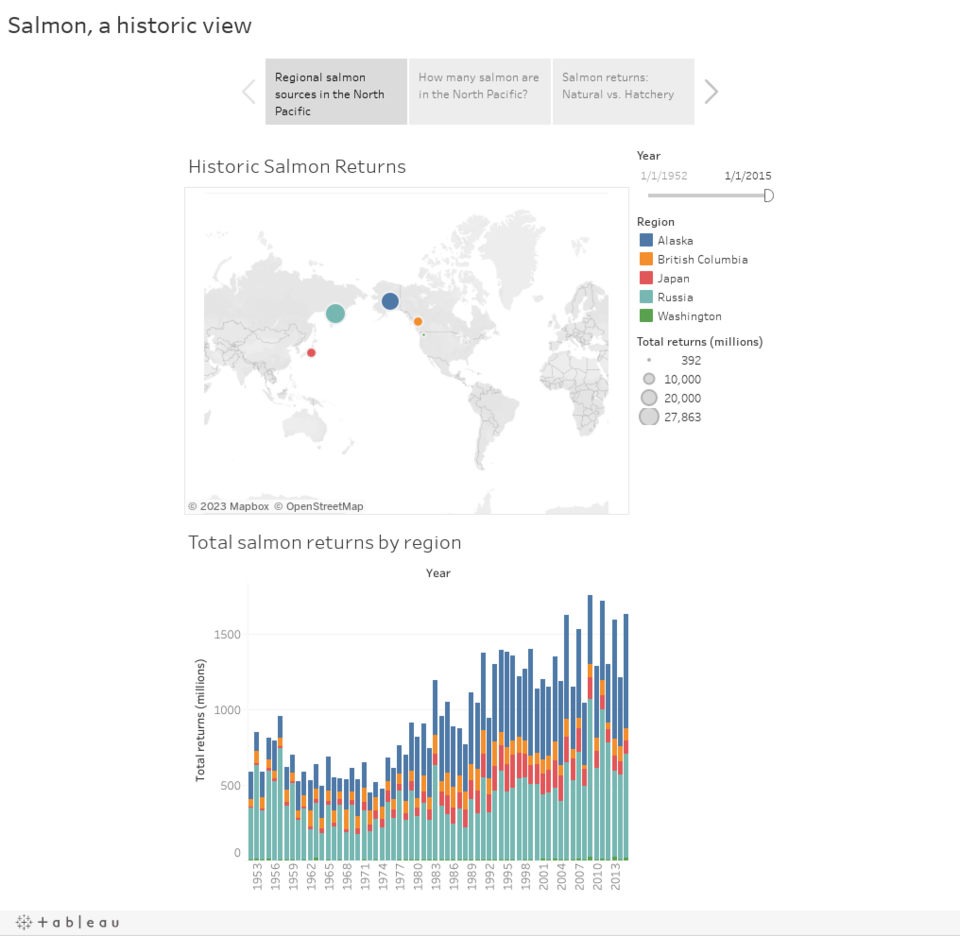Click the Tableau logo in footer
The image size is (960, 936).
(67, 922)
